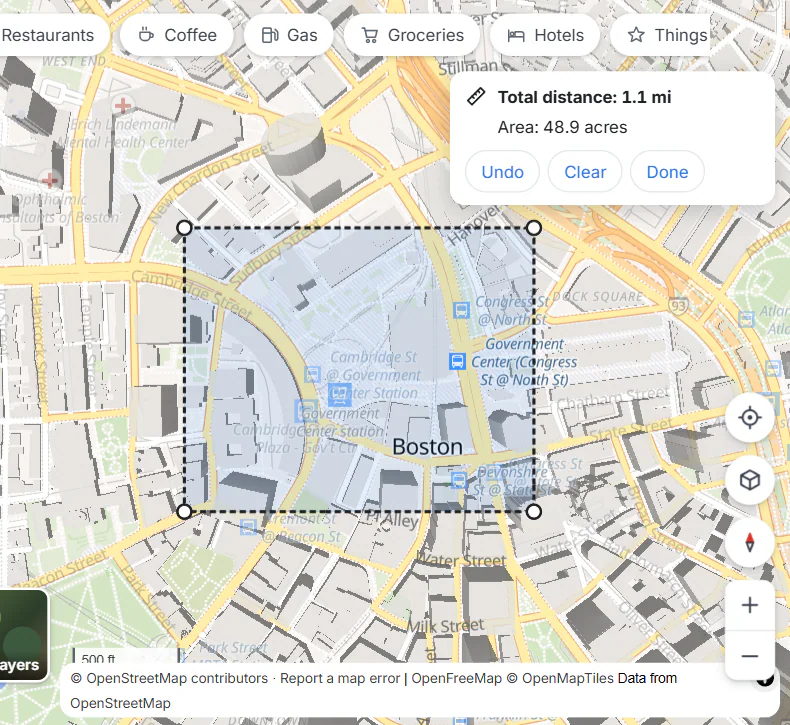Click the Erich Lindemann Mental Health Center label
790x725 pixels.
tap(123, 134)
